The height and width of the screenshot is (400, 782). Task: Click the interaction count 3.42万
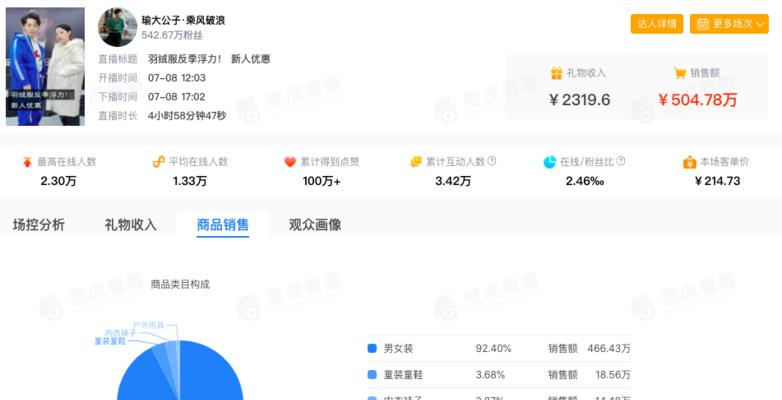pos(453,181)
